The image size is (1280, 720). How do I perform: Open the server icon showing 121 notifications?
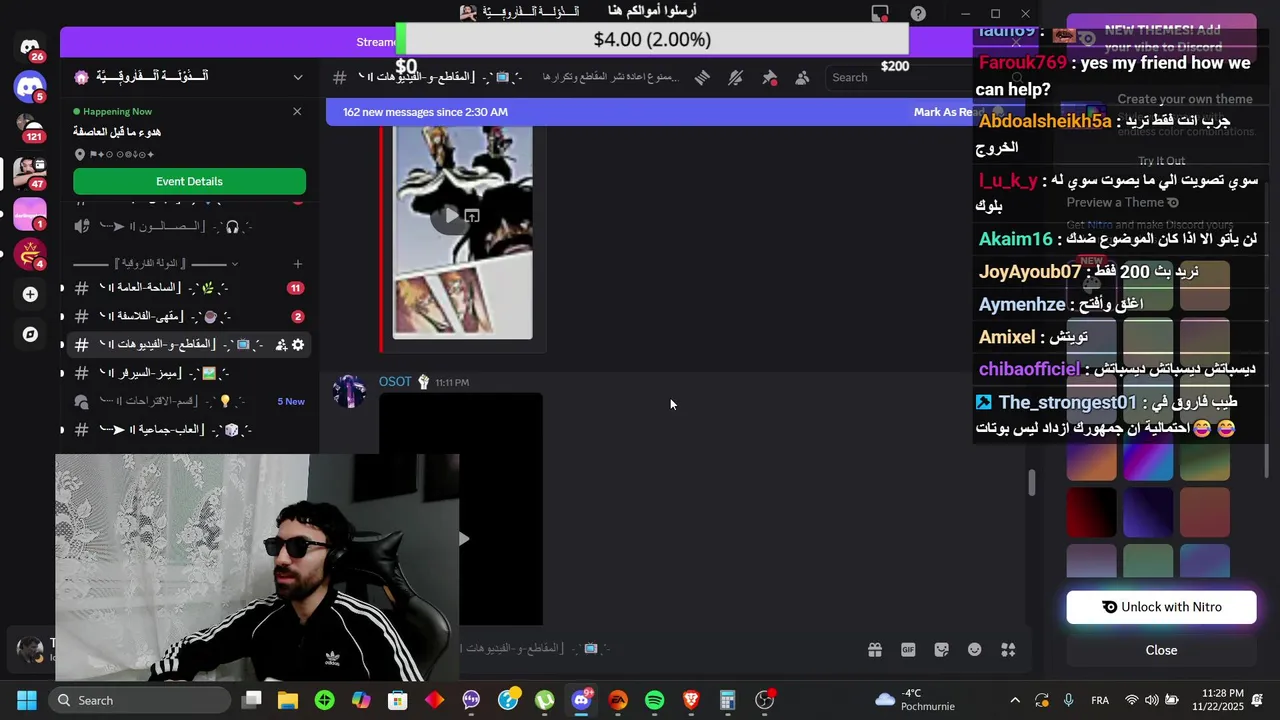30,128
